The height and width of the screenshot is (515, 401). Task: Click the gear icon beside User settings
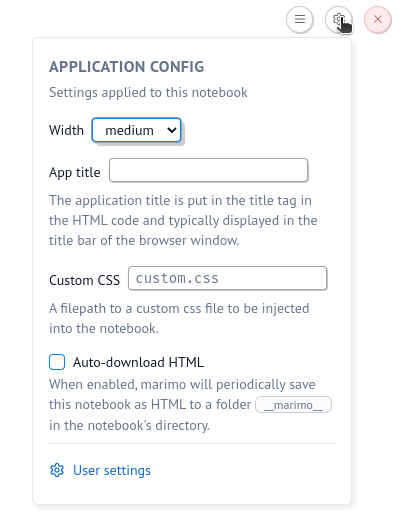coord(57,470)
